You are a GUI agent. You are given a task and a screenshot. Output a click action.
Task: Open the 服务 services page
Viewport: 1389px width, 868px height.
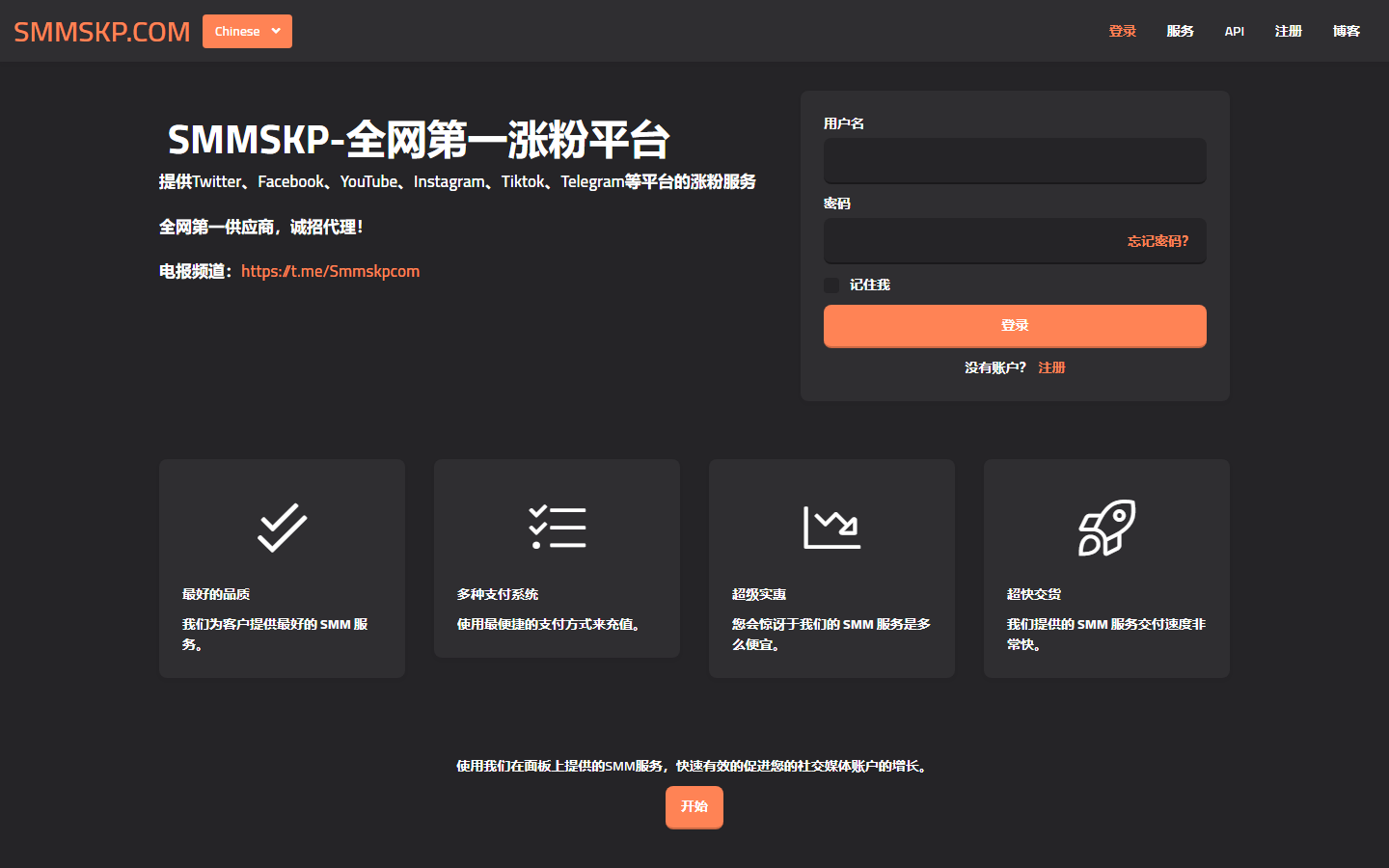point(1180,30)
